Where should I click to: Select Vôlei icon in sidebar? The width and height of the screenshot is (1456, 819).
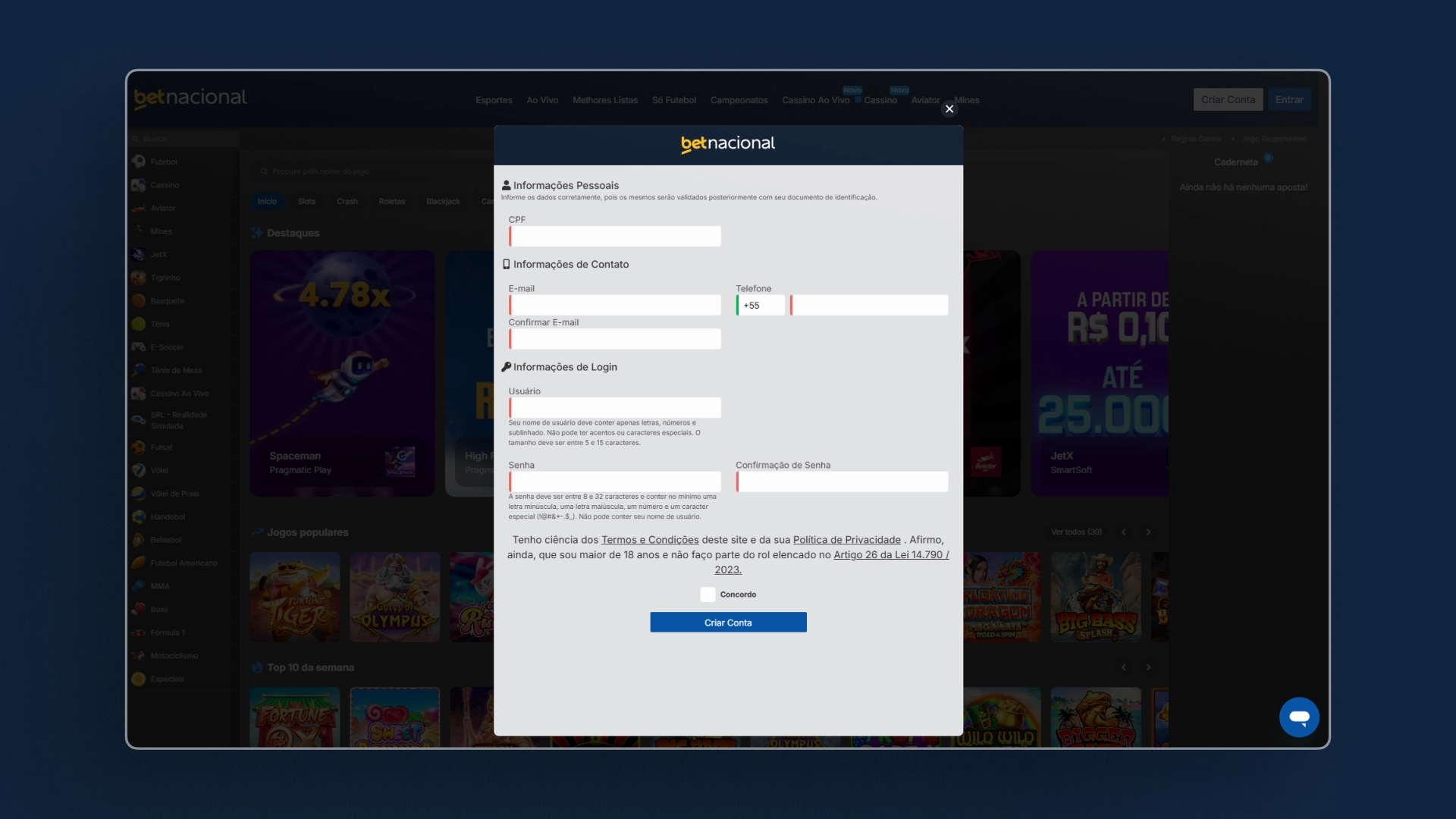pos(138,470)
